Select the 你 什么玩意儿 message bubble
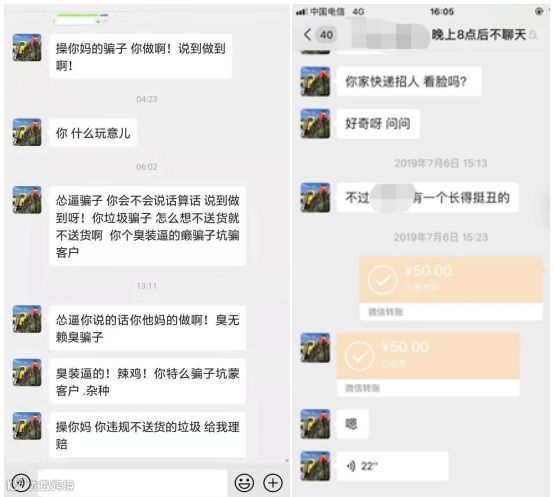Image resolution: width=554 pixels, height=497 pixels. pyautogui.click(x=93, y=133)
